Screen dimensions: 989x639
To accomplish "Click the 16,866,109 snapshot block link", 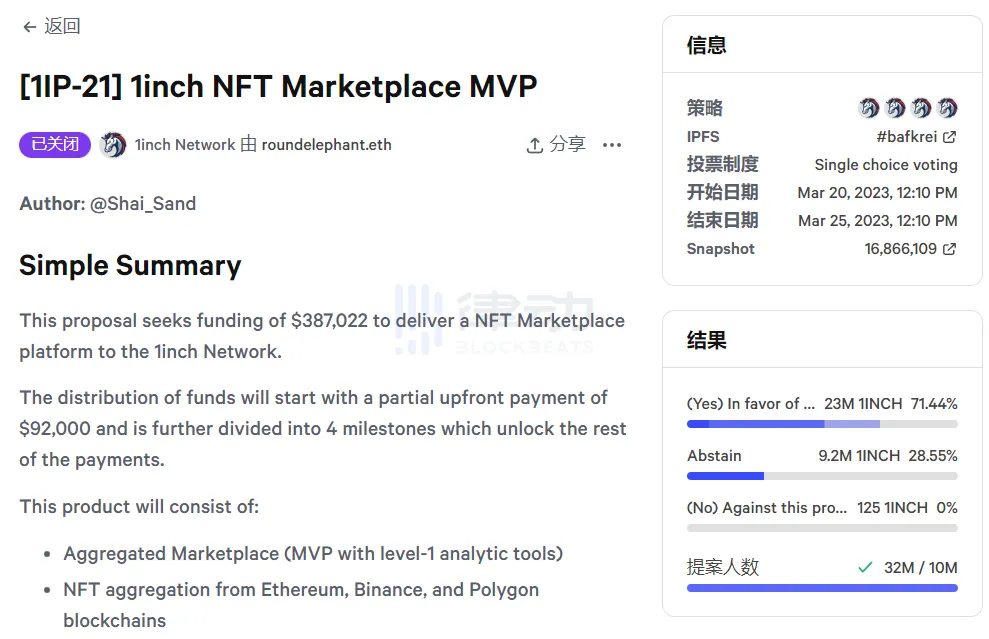I will click(x=900, y=249).
